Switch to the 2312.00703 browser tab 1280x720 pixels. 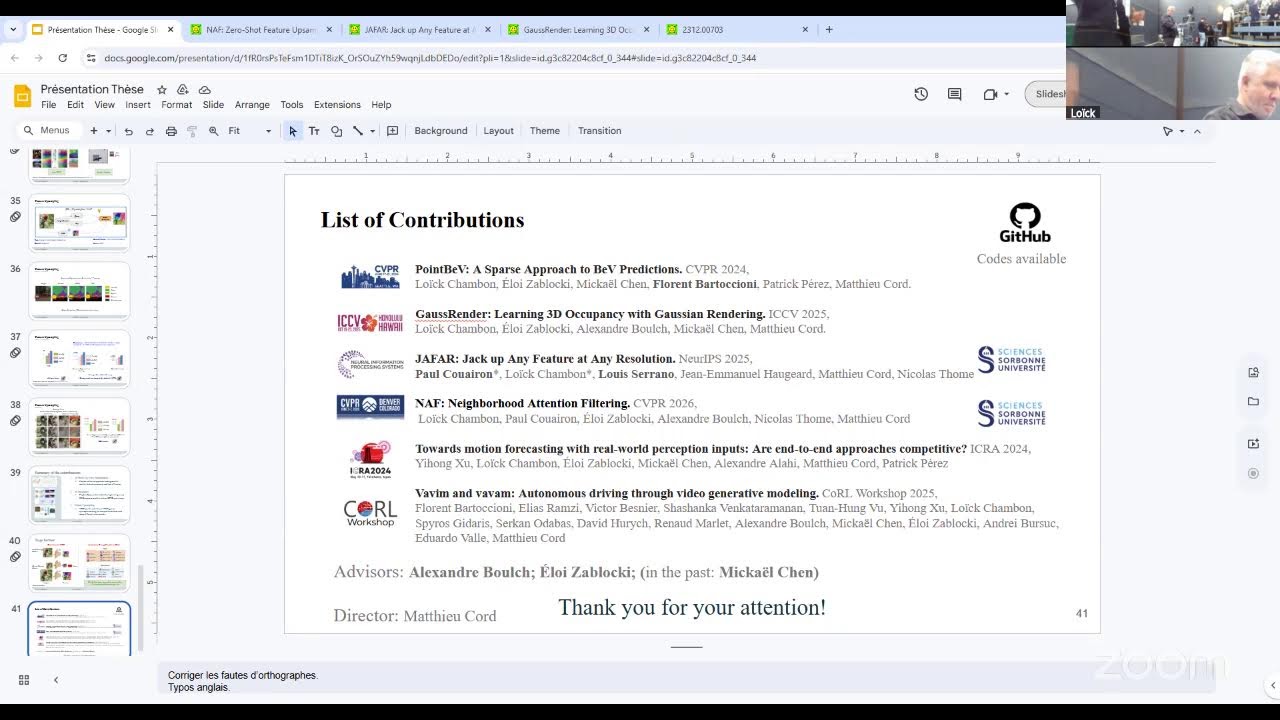coord(736,30)
